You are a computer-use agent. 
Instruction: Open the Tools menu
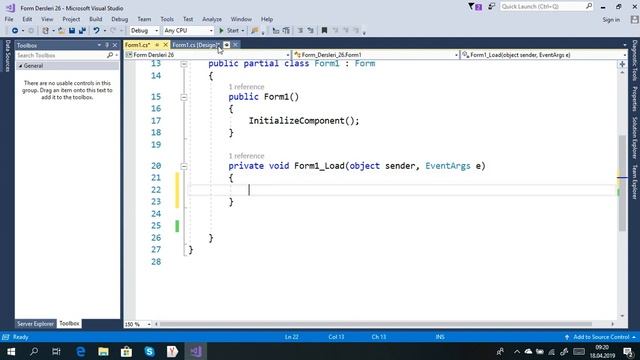pyautogui.click(x=167, y=19)
